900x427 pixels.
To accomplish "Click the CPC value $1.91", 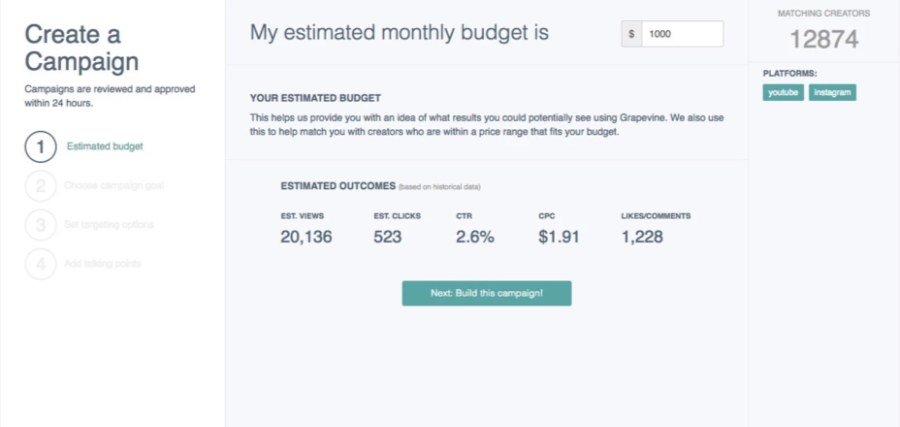I will click(559, 237).
